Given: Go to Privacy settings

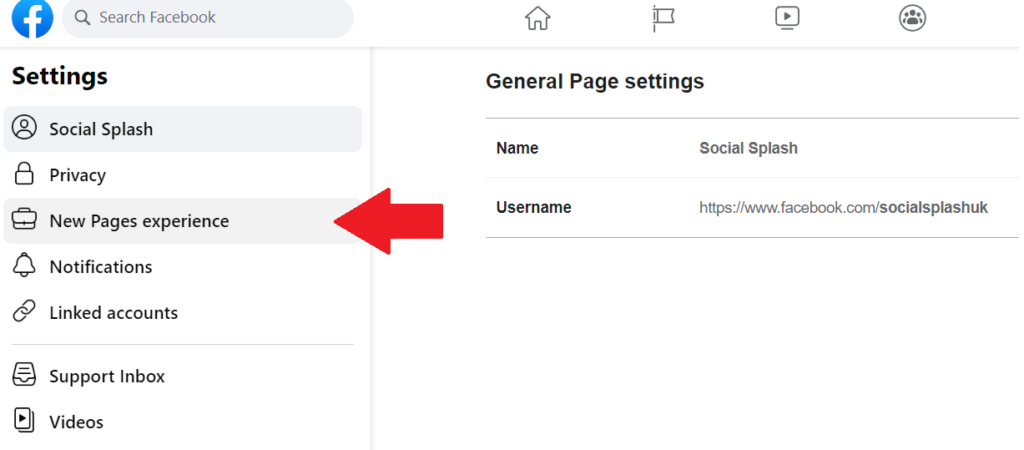Looking at the screenshot, I should (x=183, y=175).
